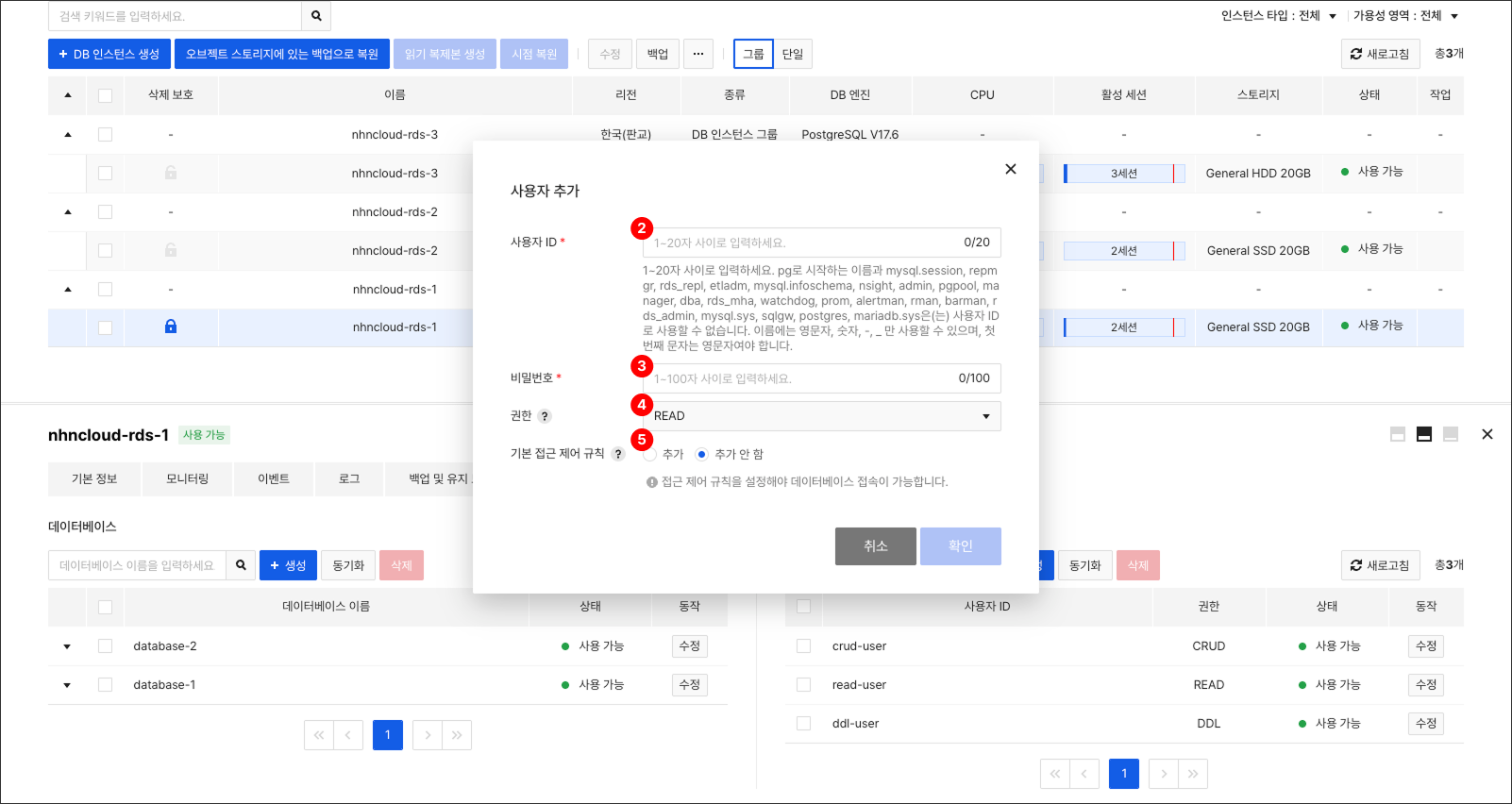Image resolution: width=1512 pixels, height=804 pixels.
Task: Click the blue lock icon on nhncloud-rds-1 row
Action: (171, 327)
